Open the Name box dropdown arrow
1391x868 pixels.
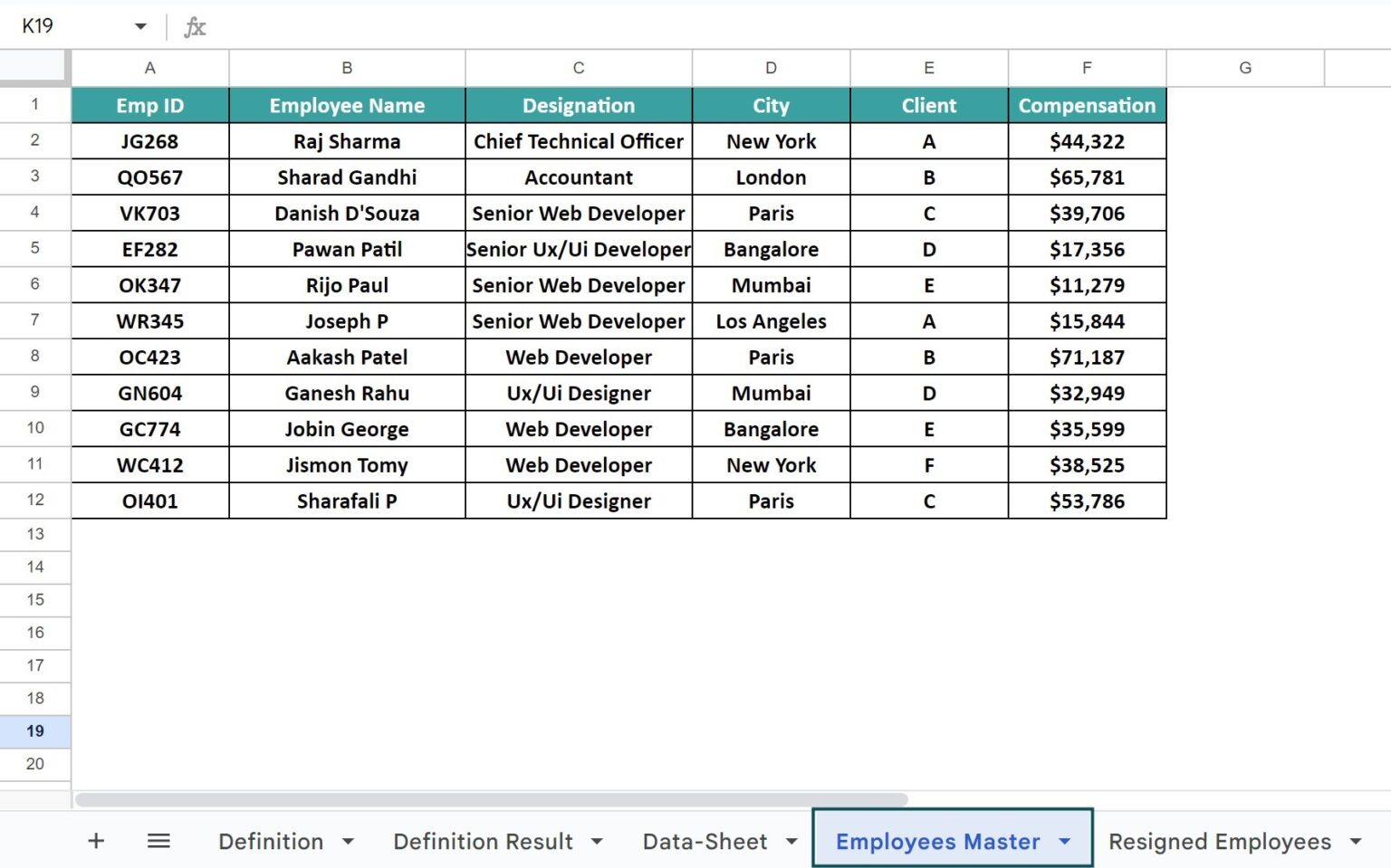140,26
